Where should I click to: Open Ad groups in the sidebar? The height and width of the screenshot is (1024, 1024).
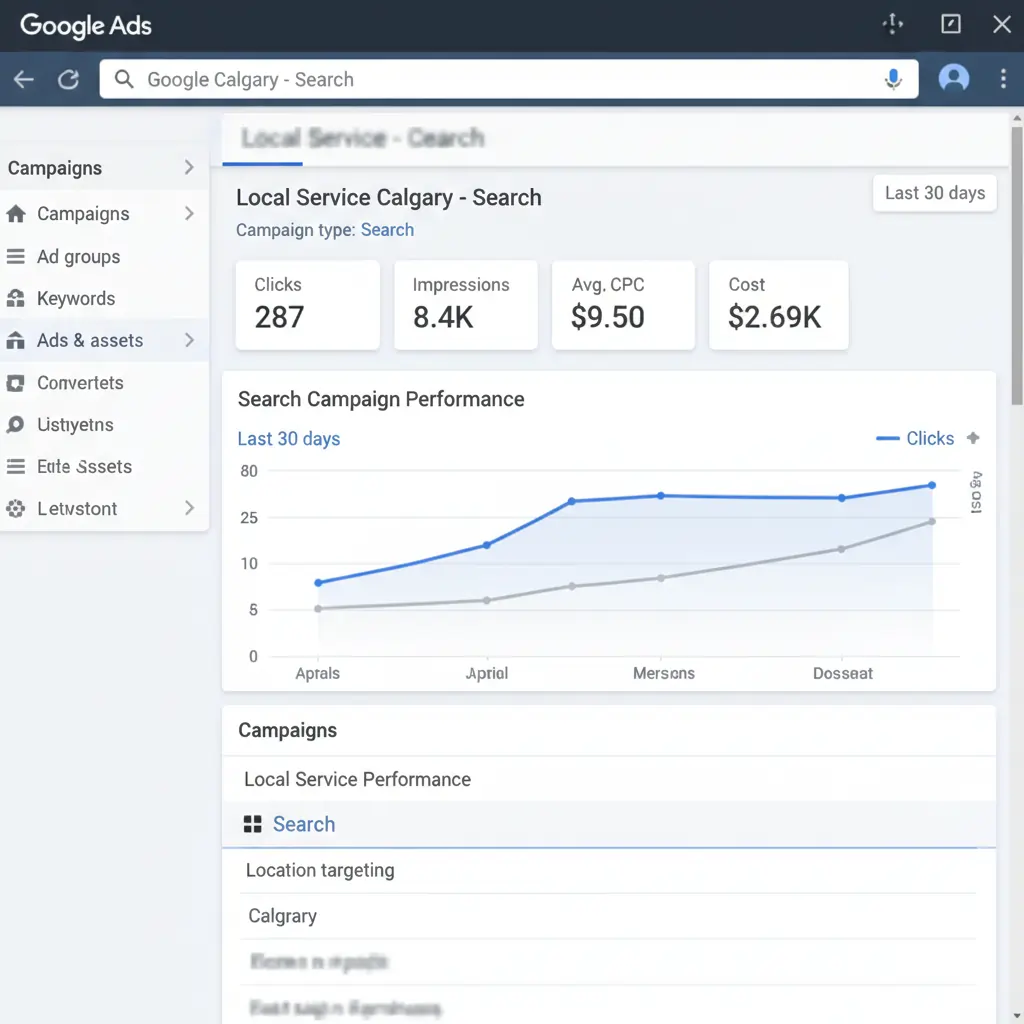click(x=78, y=257)
